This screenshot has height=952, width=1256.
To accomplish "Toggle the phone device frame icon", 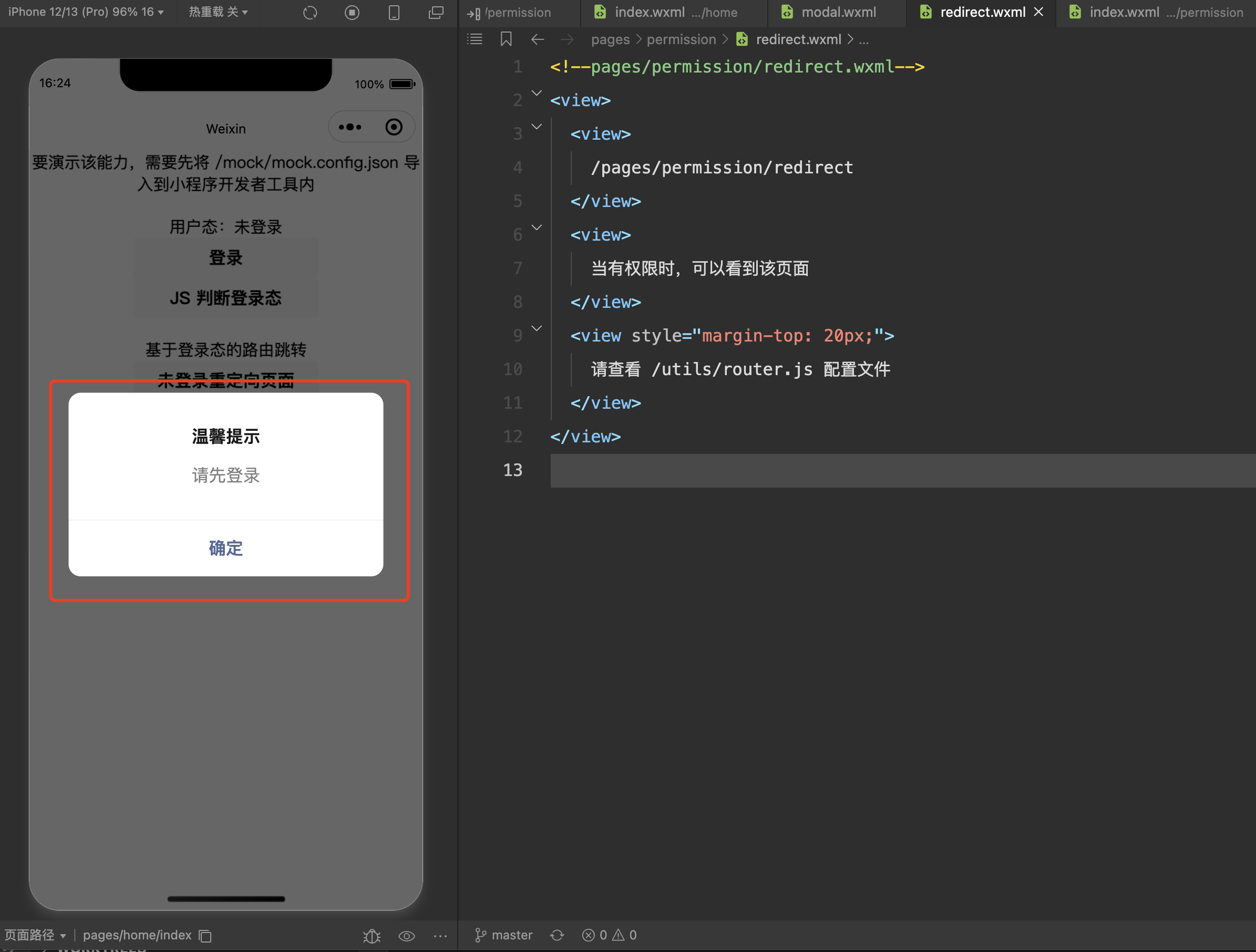I will (394, 13).
